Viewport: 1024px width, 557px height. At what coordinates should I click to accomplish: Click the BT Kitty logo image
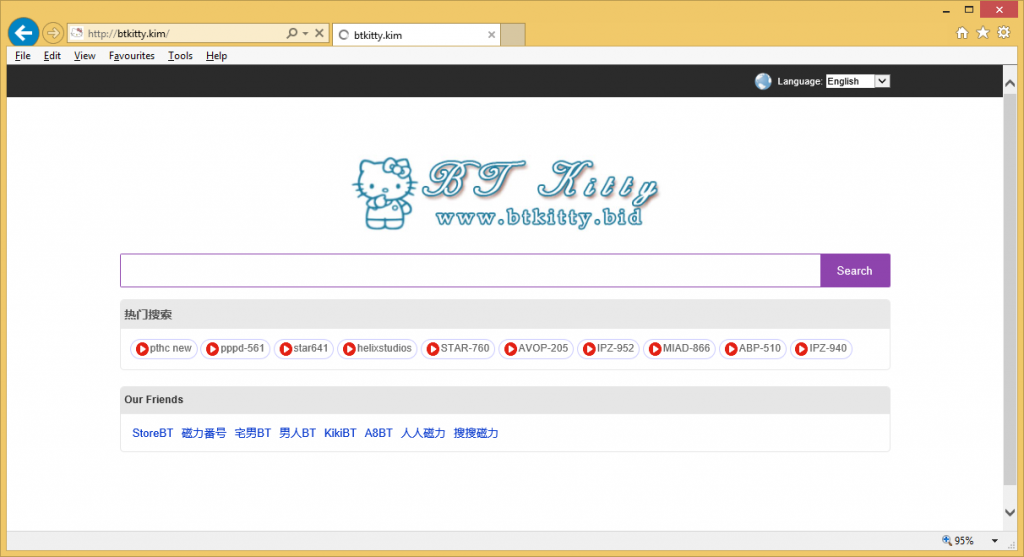click(505, 193)
